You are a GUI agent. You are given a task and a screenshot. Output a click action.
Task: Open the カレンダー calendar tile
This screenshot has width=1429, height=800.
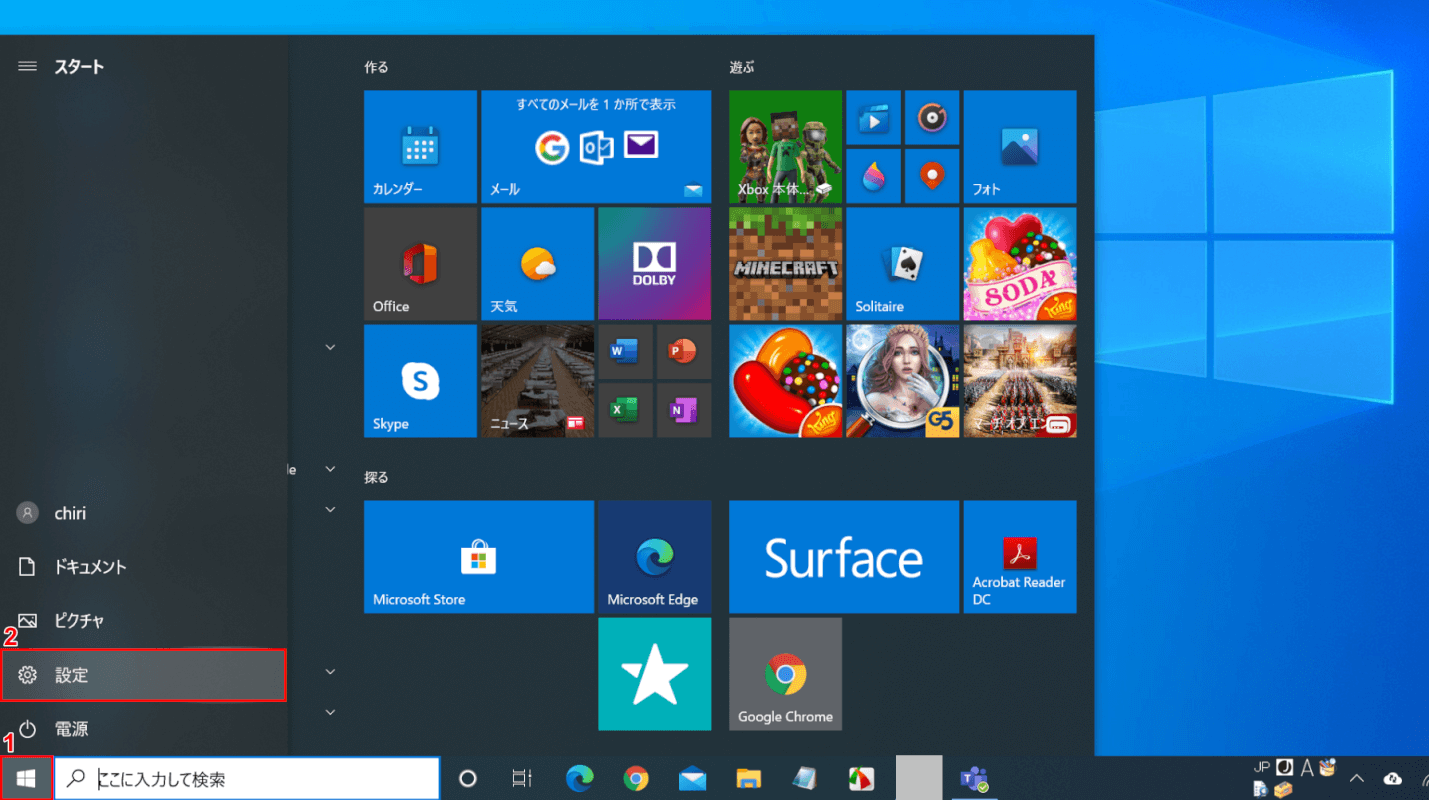pyautogui.click(x=420, y=146)
